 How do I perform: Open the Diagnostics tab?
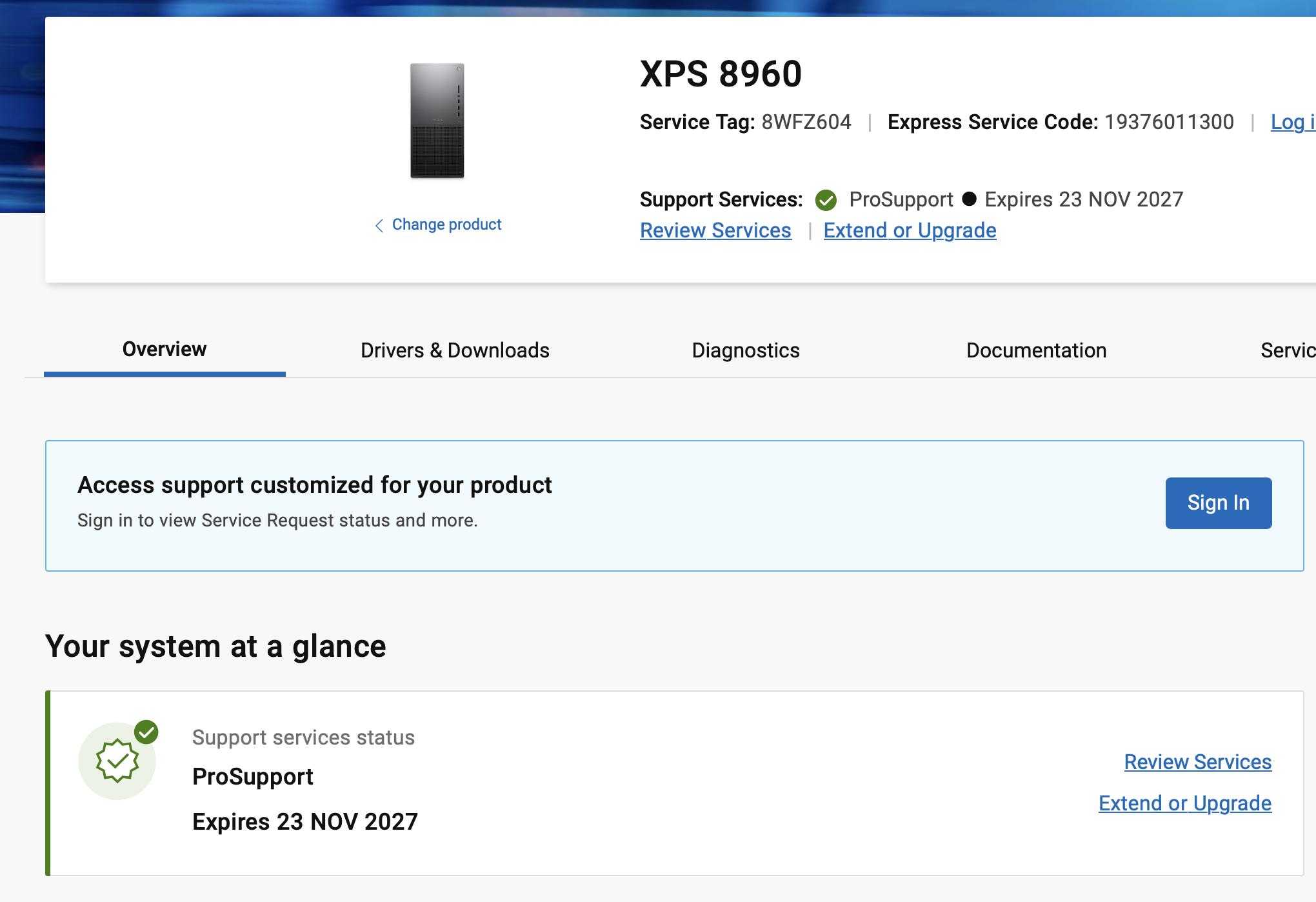pos(746,350)
